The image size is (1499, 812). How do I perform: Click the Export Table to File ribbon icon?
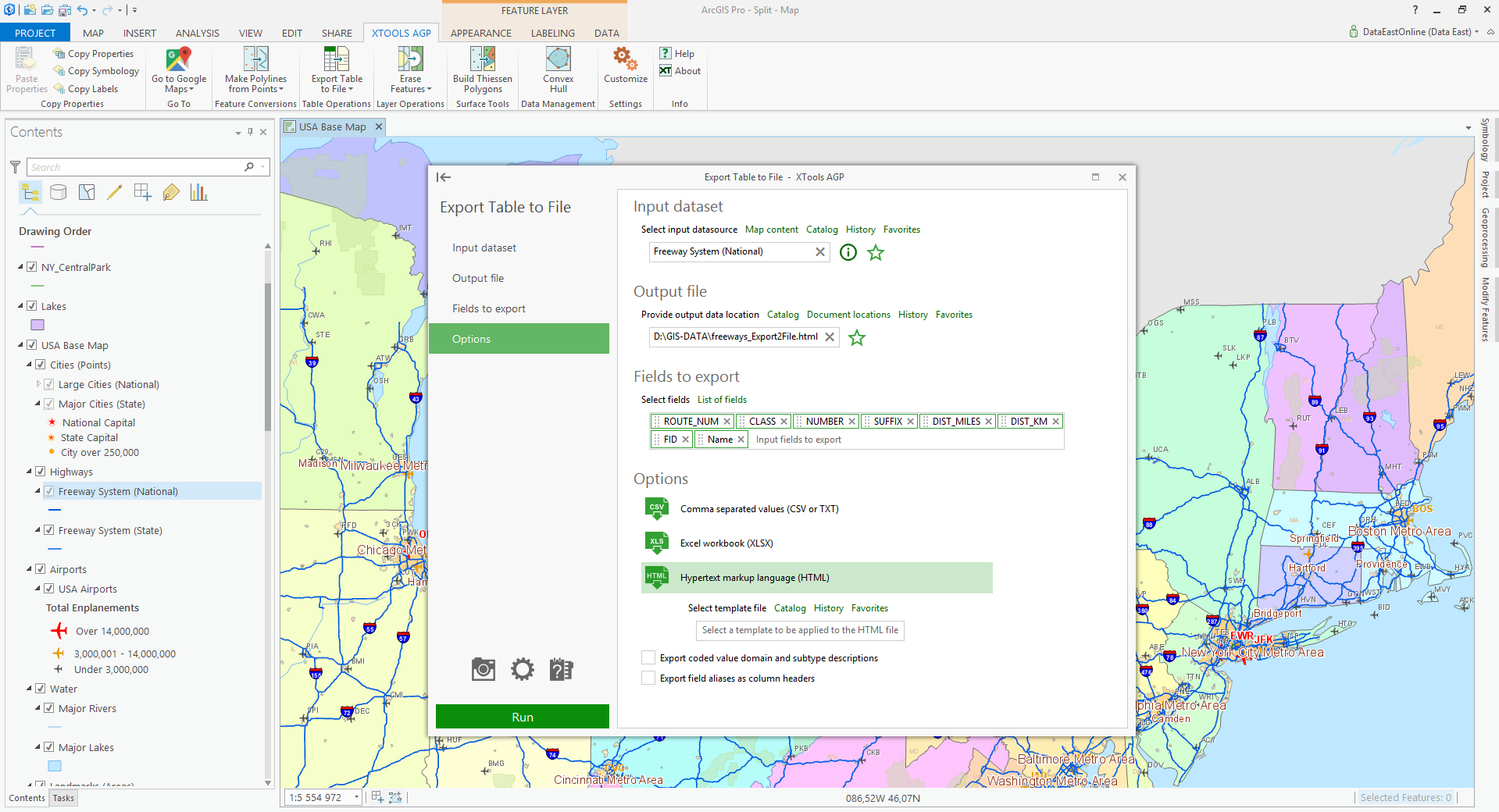[x=337, y=59]
